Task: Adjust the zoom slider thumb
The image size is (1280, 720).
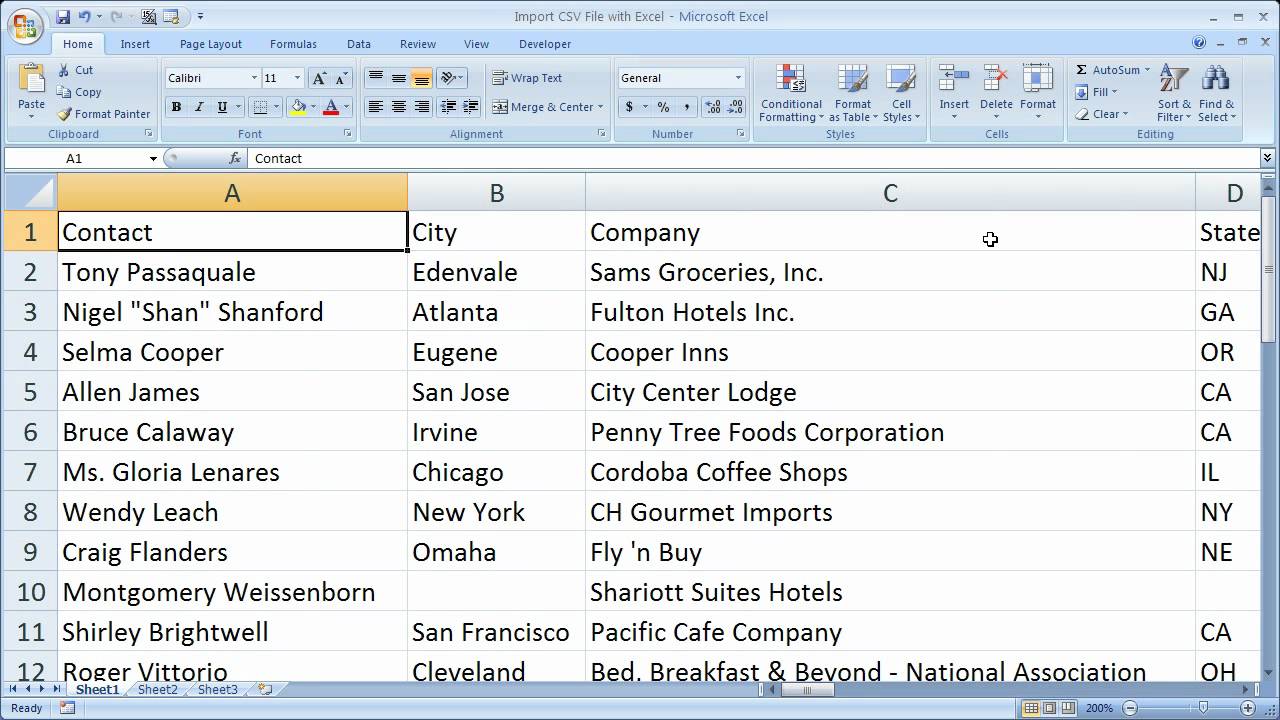Action: point(1204,708)
